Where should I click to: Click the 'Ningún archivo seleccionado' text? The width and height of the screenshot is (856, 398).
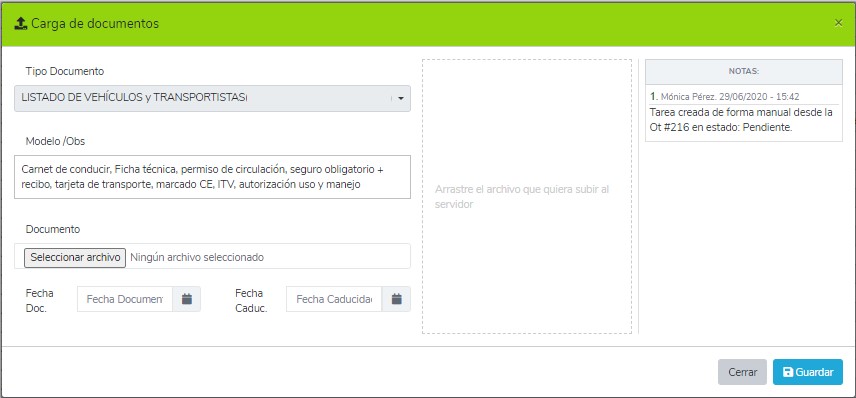point(197,257)
